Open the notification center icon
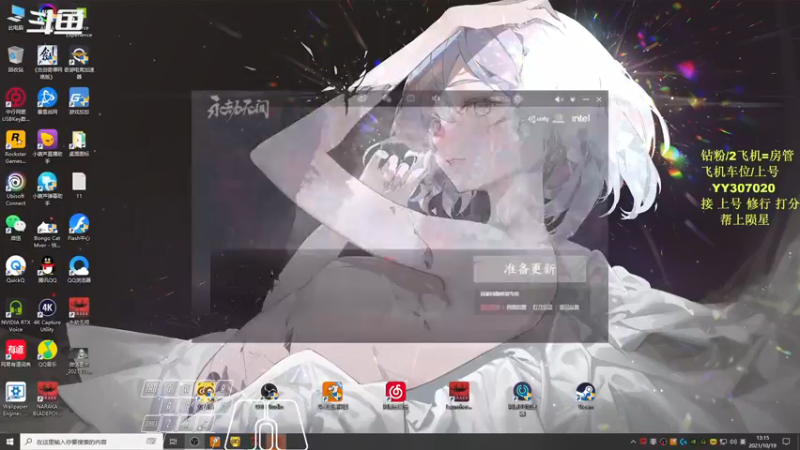The width and height of the screenshot is (800, 450). [786, 441]
